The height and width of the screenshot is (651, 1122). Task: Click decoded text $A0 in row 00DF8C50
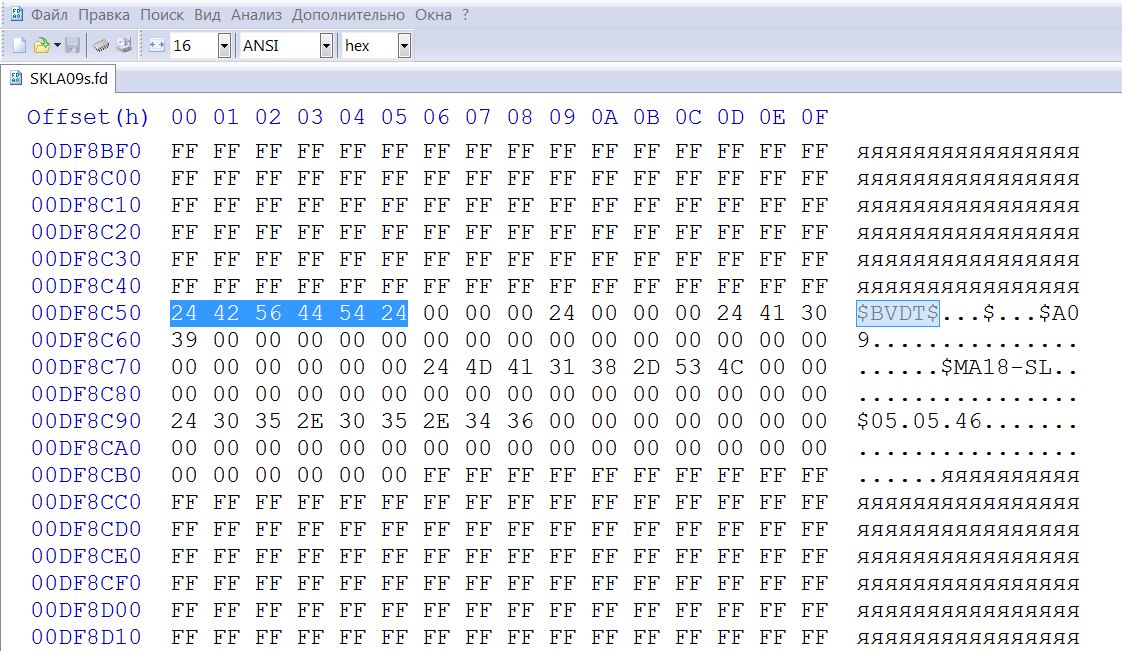pos(1059,313)
